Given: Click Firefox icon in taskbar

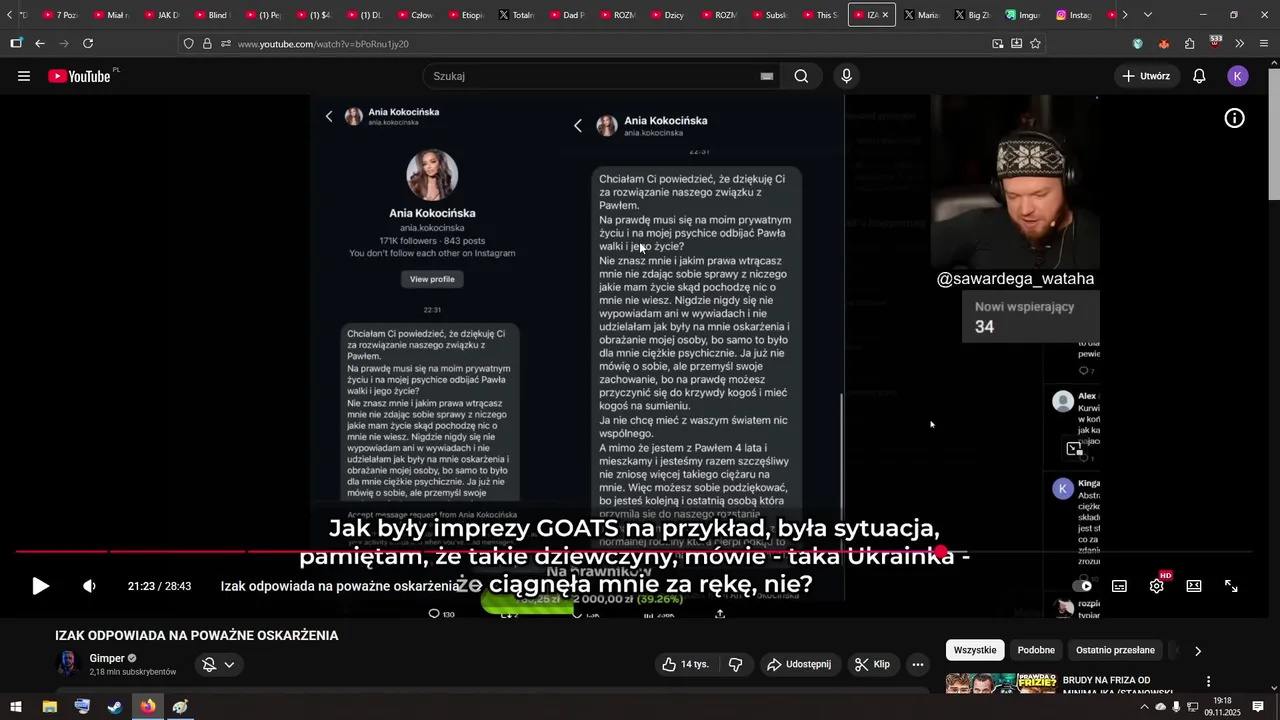Looking at the screenshot, I should coord(148,707).
